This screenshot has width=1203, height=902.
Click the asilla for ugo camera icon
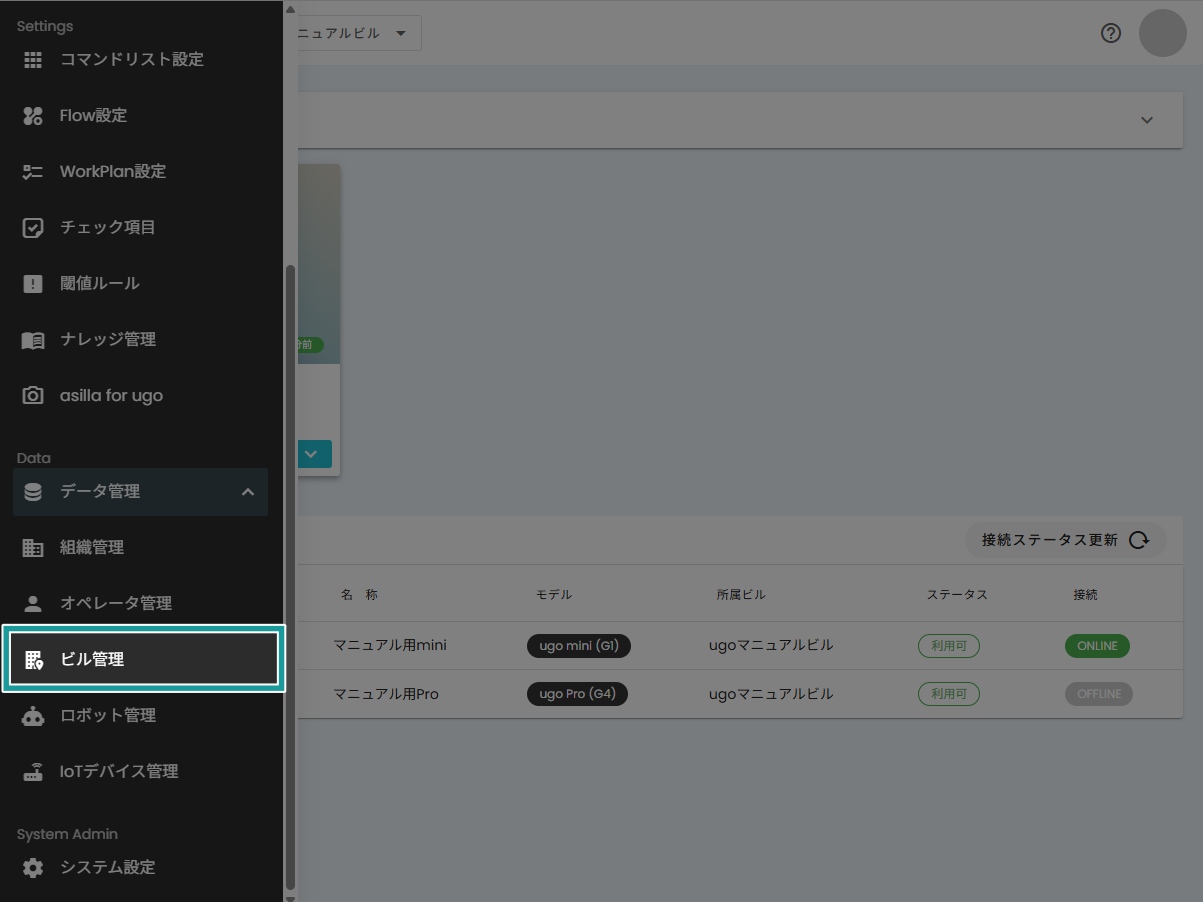point(33,396)
